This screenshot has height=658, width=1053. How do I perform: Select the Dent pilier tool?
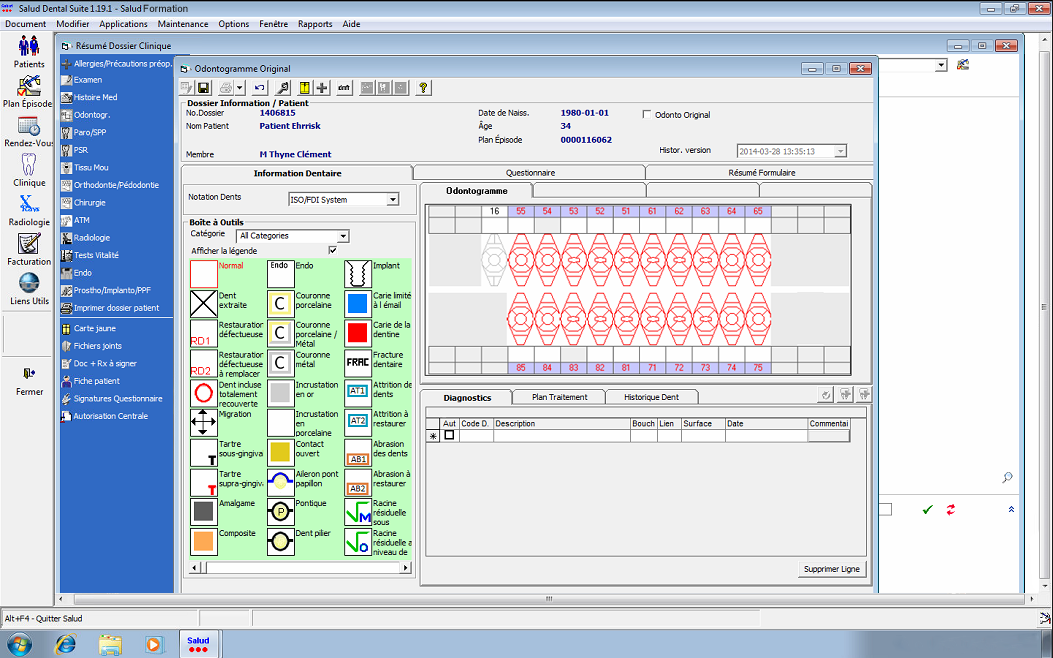click(281, 542)
